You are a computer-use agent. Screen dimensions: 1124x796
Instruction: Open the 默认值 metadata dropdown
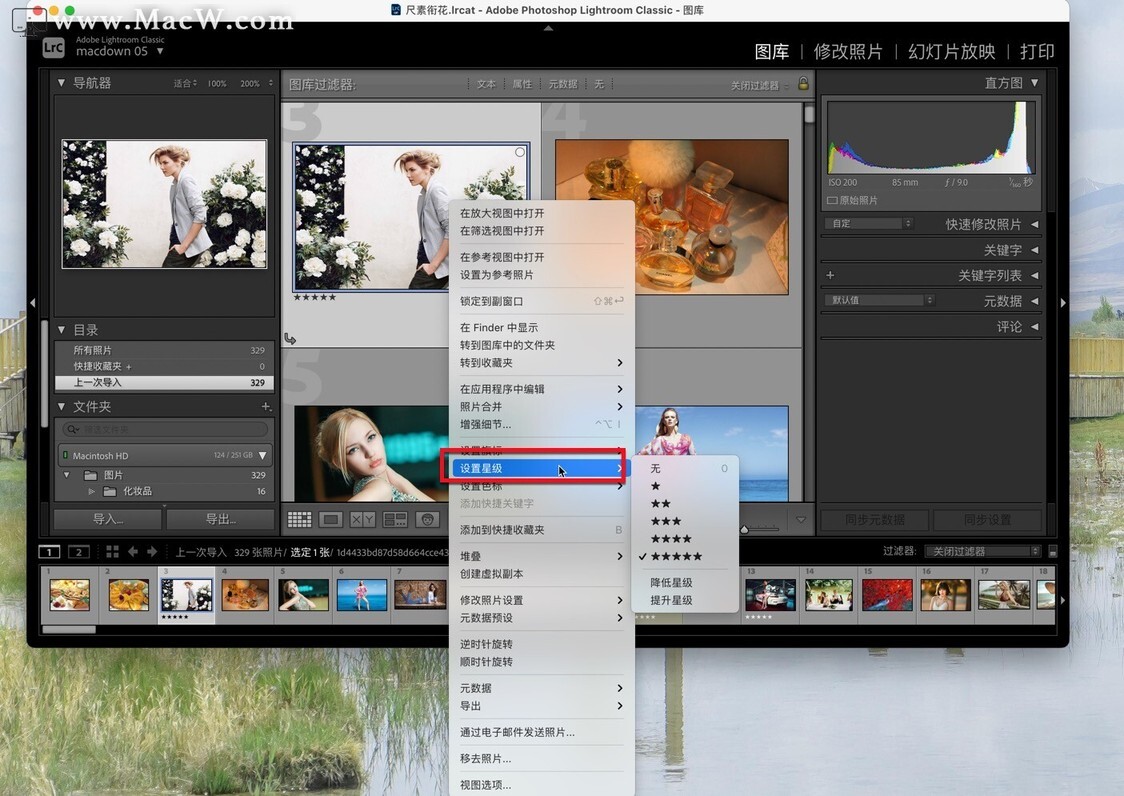point(880,300)
